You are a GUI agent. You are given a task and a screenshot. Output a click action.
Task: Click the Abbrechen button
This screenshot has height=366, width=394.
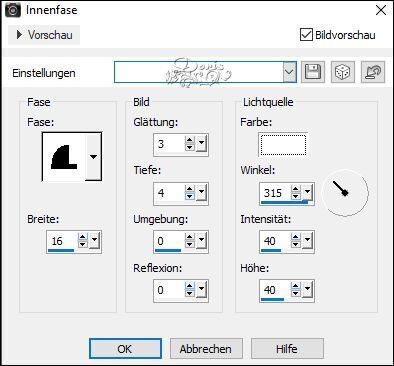tap(206, 349)
